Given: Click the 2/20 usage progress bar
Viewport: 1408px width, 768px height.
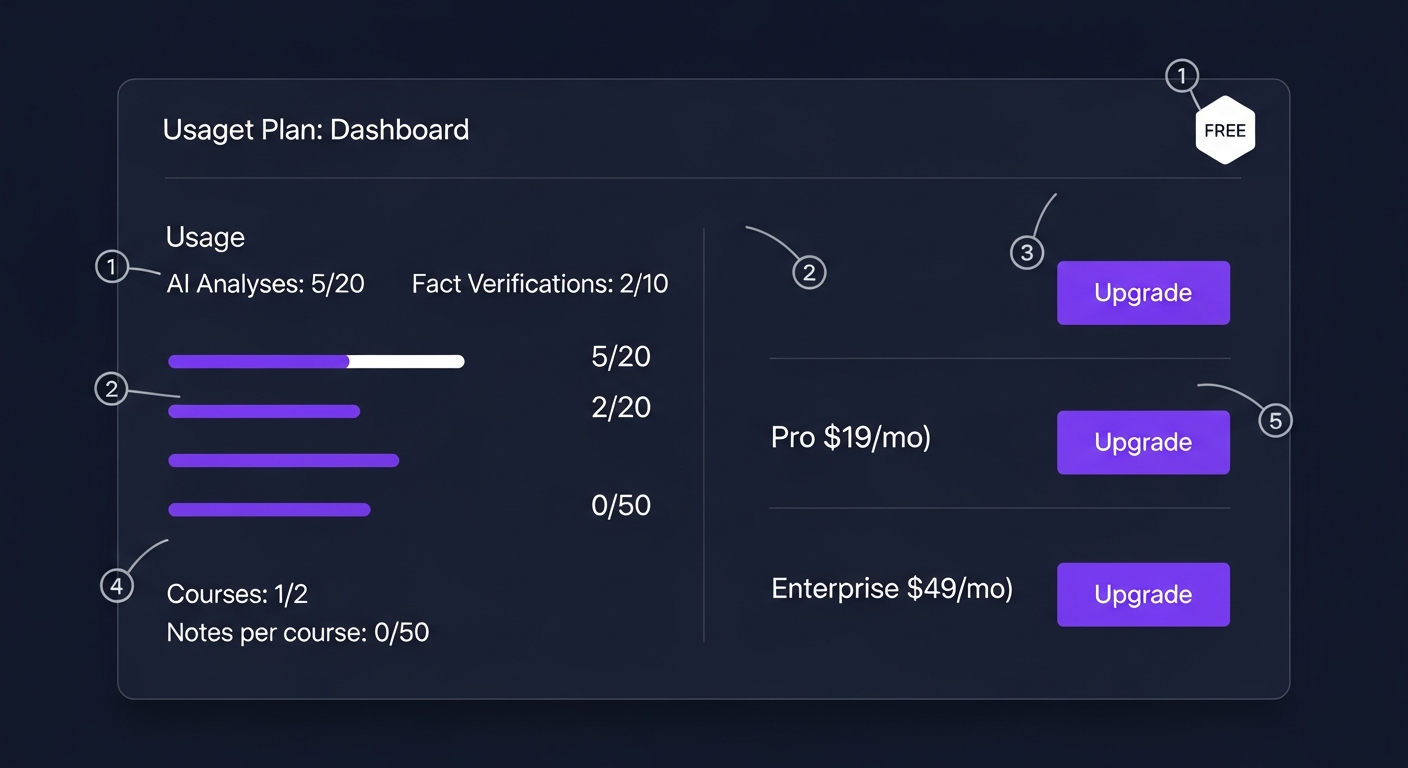Looking at the screenshot, I should 265,411.
